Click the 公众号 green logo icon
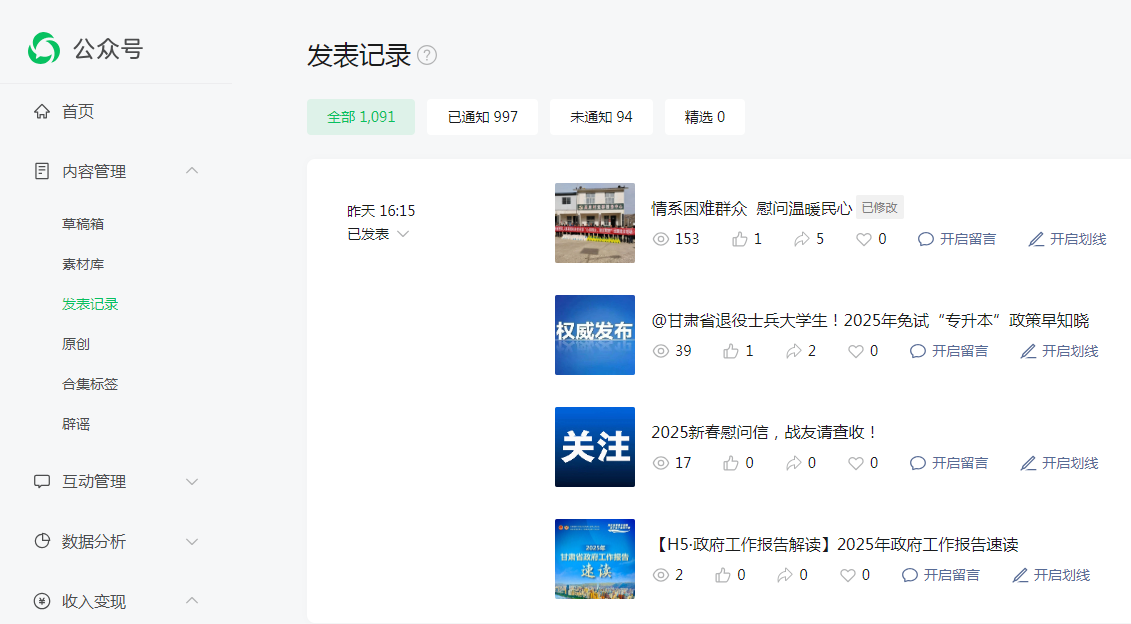This screenshot has height=624, width=1131. pyautogui.click(x=44, y=48)
